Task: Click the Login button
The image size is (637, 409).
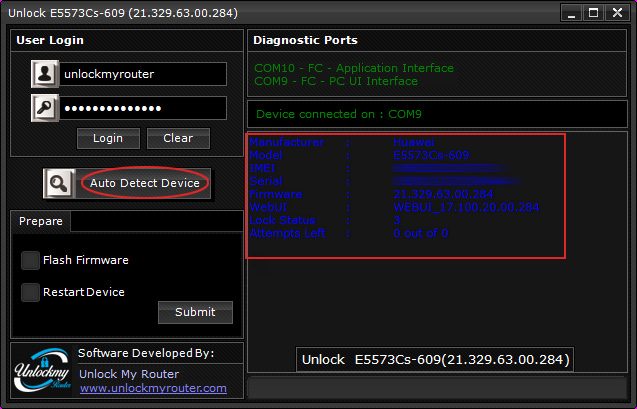Action: click(108, 138)
